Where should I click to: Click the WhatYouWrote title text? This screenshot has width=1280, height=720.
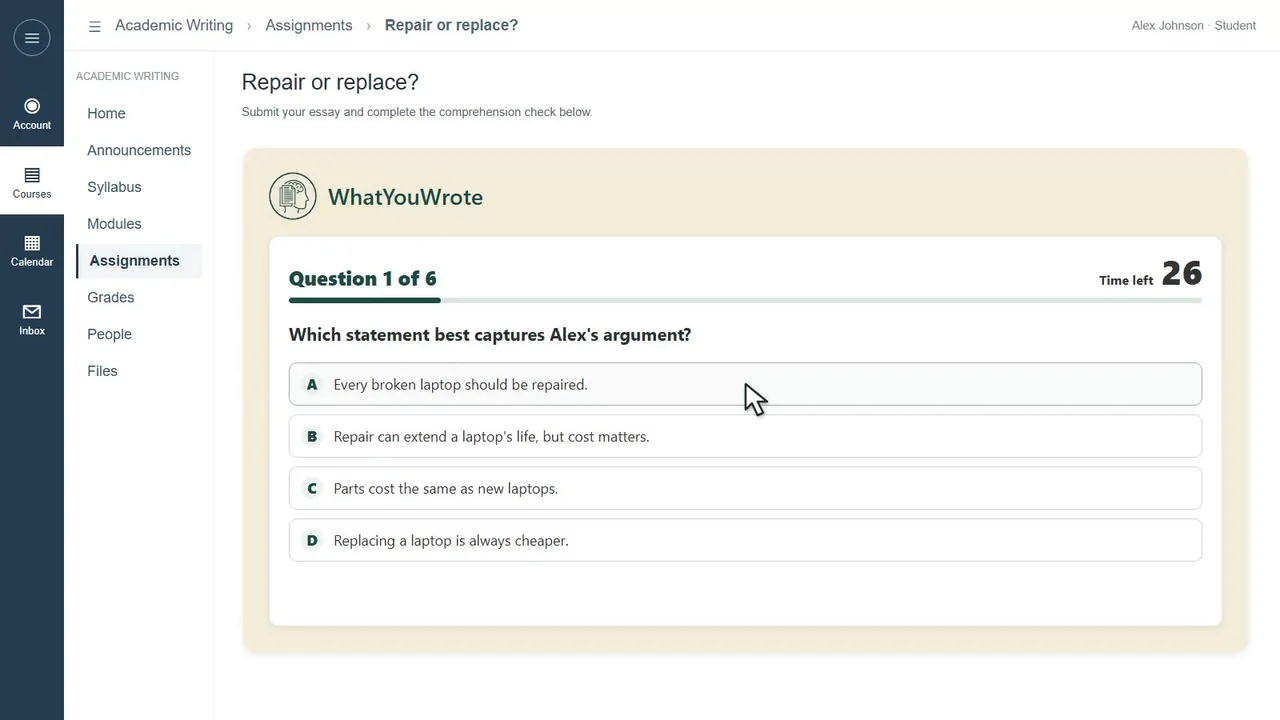(405, 197)
